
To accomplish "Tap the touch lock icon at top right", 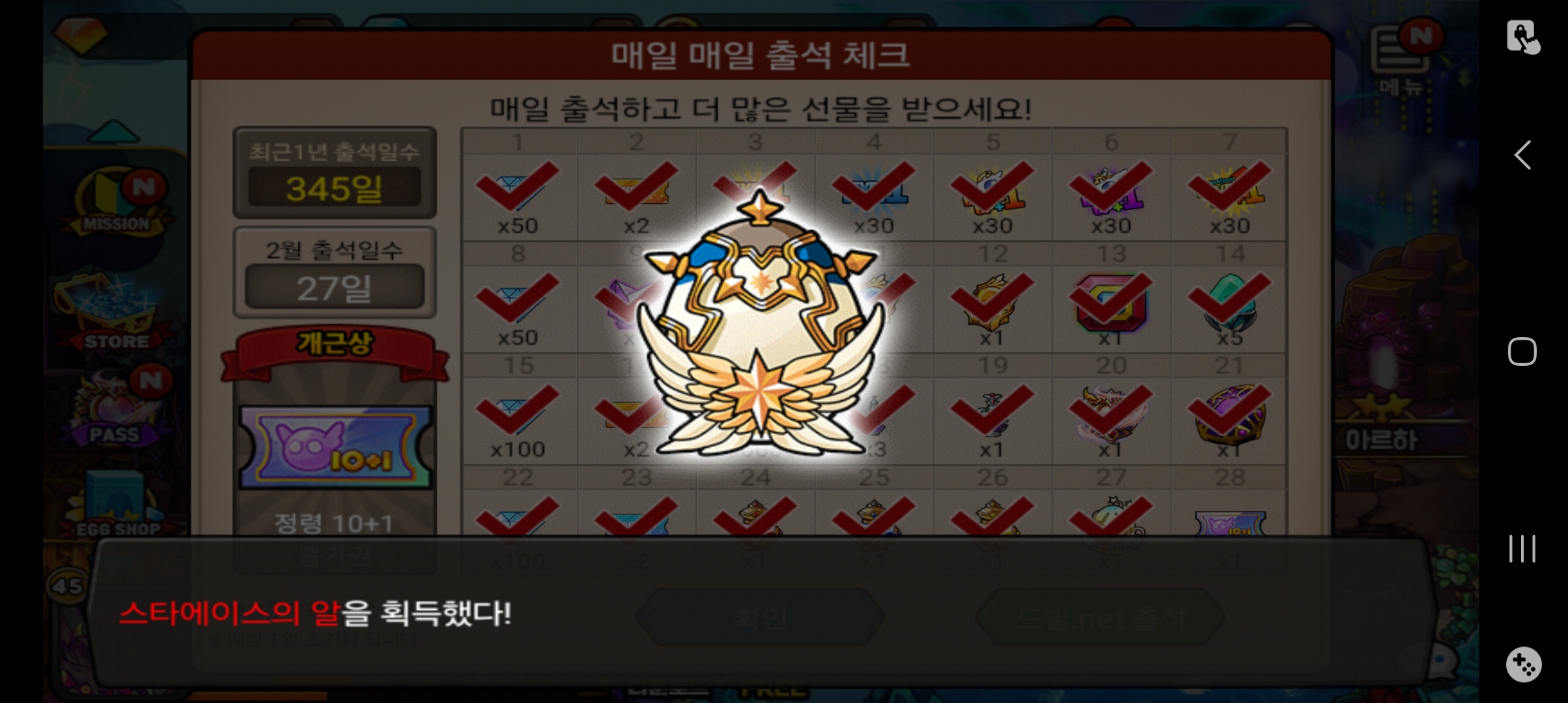I will (x=1522, y=36).
